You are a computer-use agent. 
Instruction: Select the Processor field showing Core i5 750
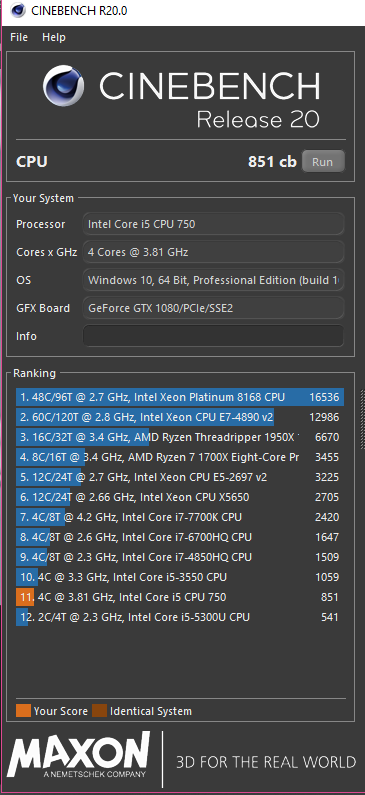click(x=213, y=224)
